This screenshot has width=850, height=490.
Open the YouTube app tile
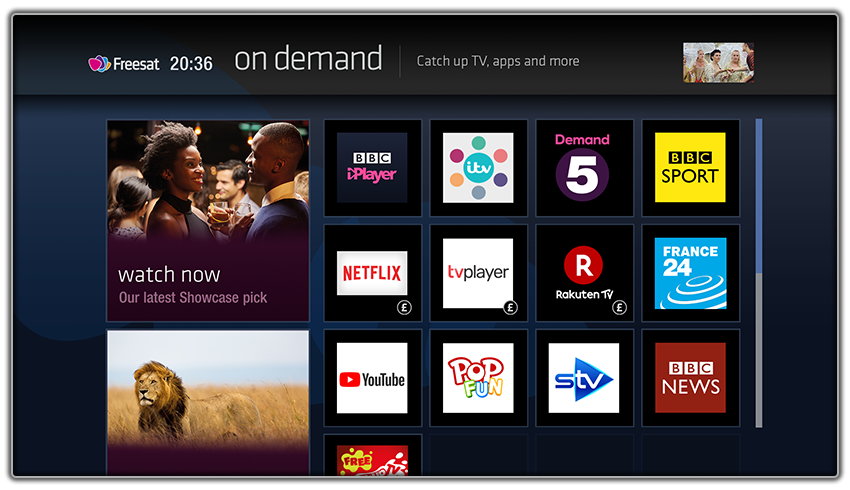click(x=372, y=378)
